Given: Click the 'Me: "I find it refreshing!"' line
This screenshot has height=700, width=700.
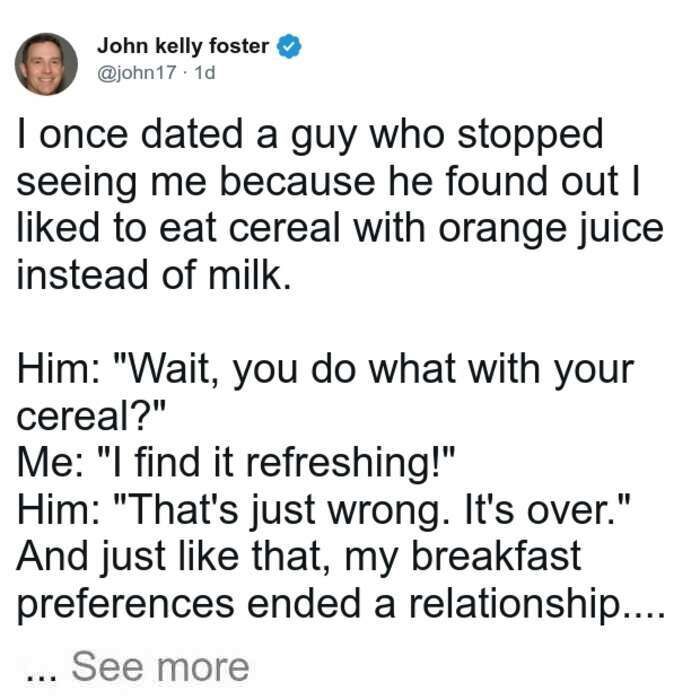Looking at the screenshot, I should (236, 463).
